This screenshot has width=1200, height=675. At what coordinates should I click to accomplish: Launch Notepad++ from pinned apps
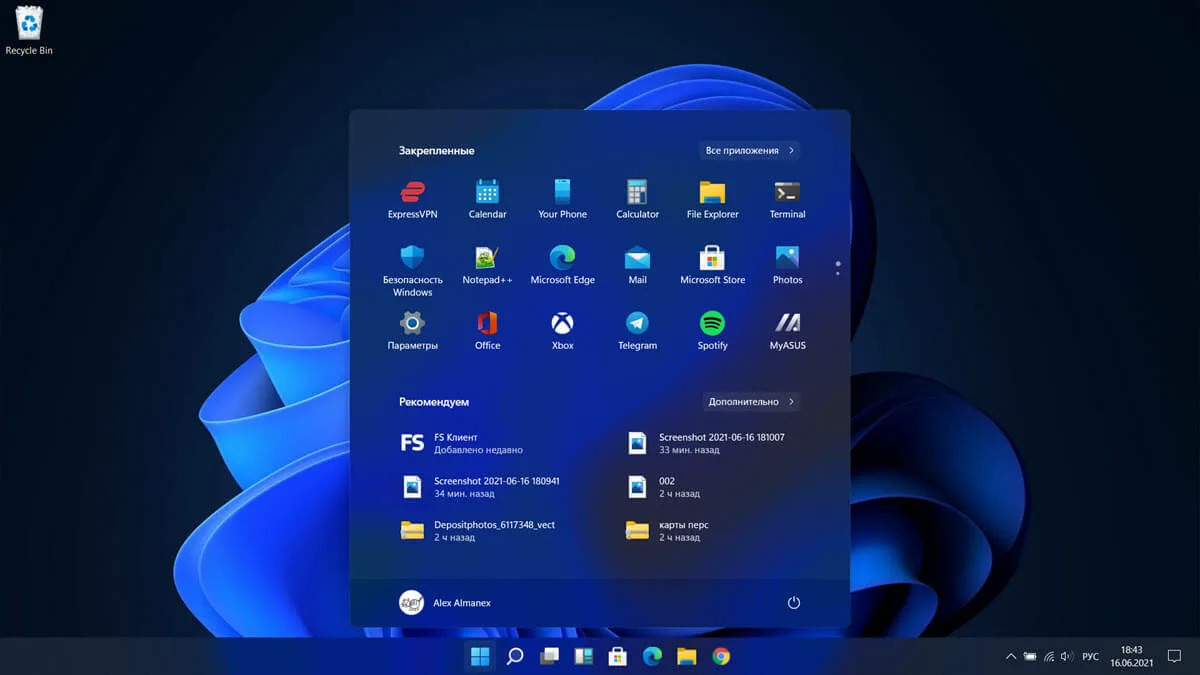(x=487, y=266)
